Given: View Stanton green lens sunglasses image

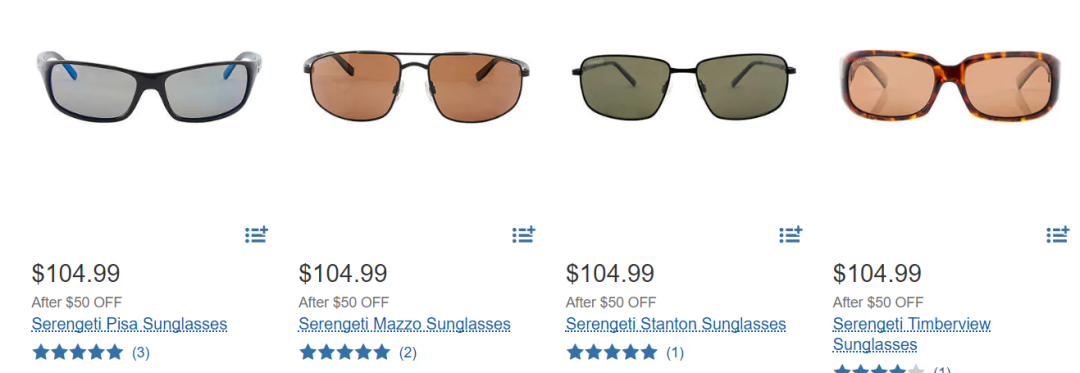Looking at the screenshot, I should pyautogui.click(x=683, y=86).
